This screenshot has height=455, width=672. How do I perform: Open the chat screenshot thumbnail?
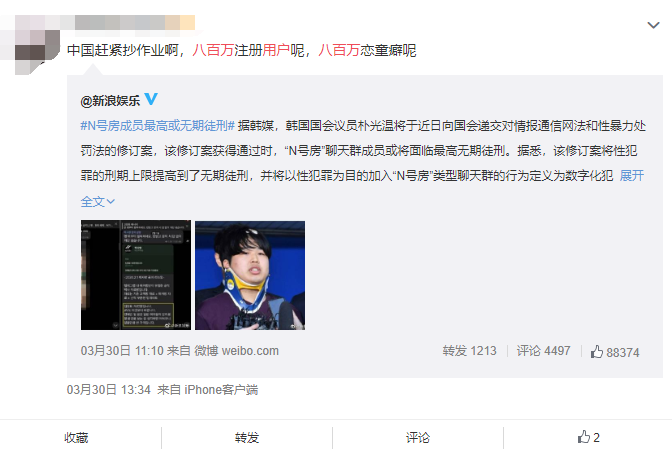136,275
